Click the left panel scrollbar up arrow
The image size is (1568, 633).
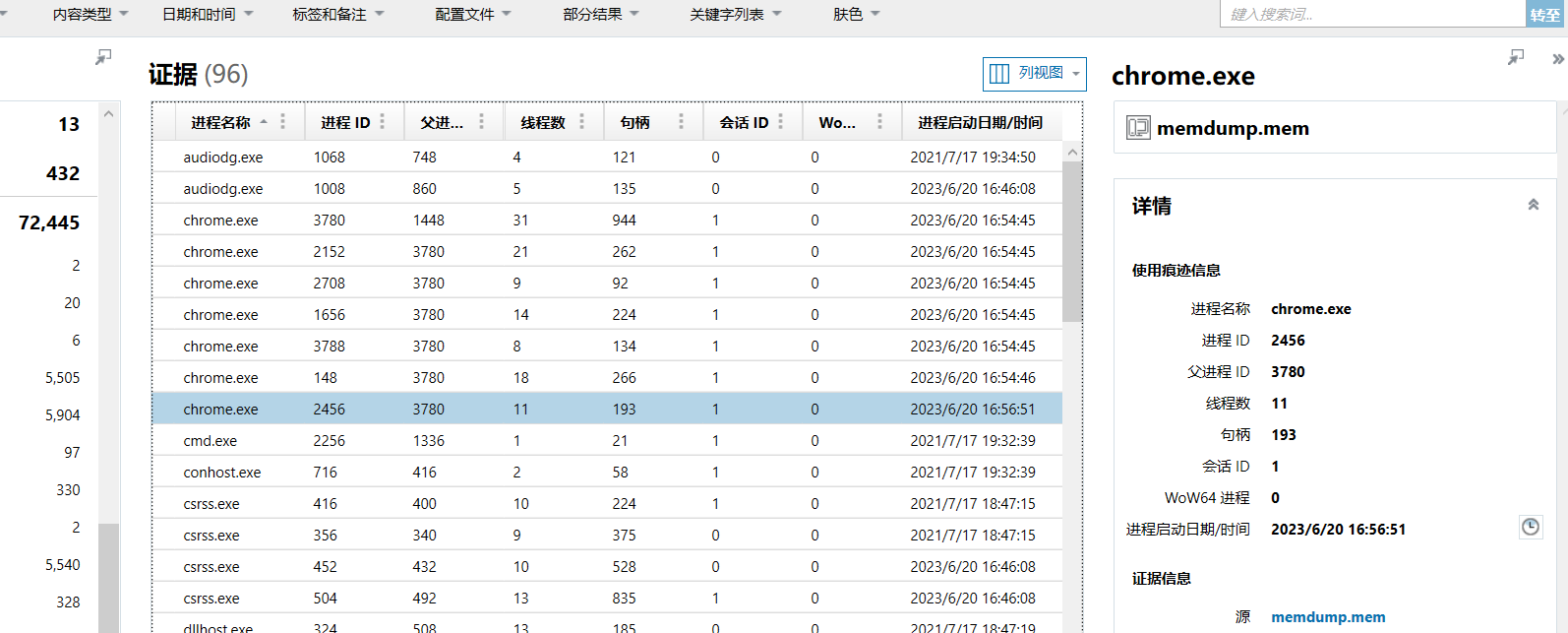pos(108,113)
